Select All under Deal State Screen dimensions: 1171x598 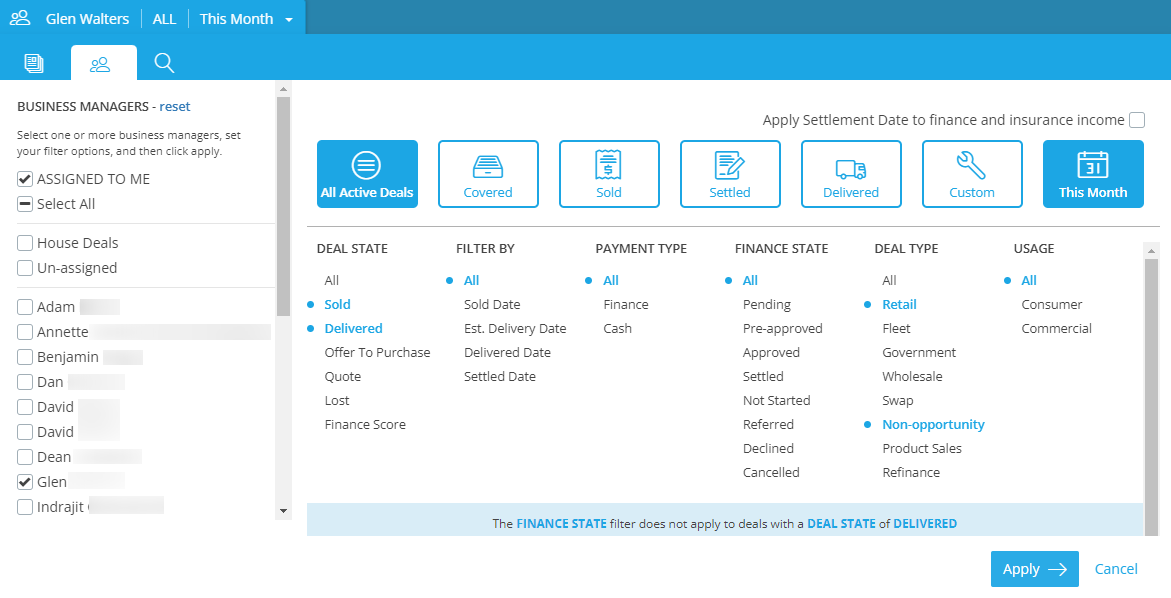coord(332,281)
